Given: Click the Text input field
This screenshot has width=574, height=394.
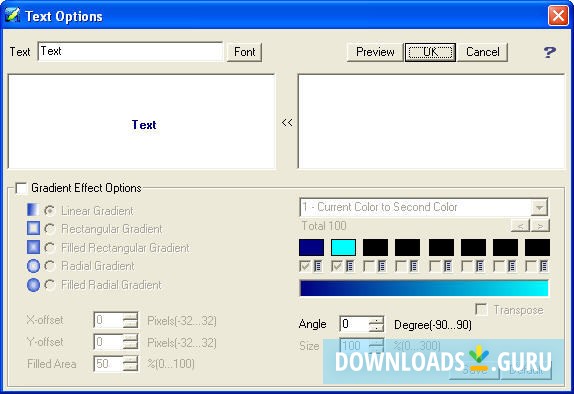Looking at the screenshot, I should (x=130, y=51).
